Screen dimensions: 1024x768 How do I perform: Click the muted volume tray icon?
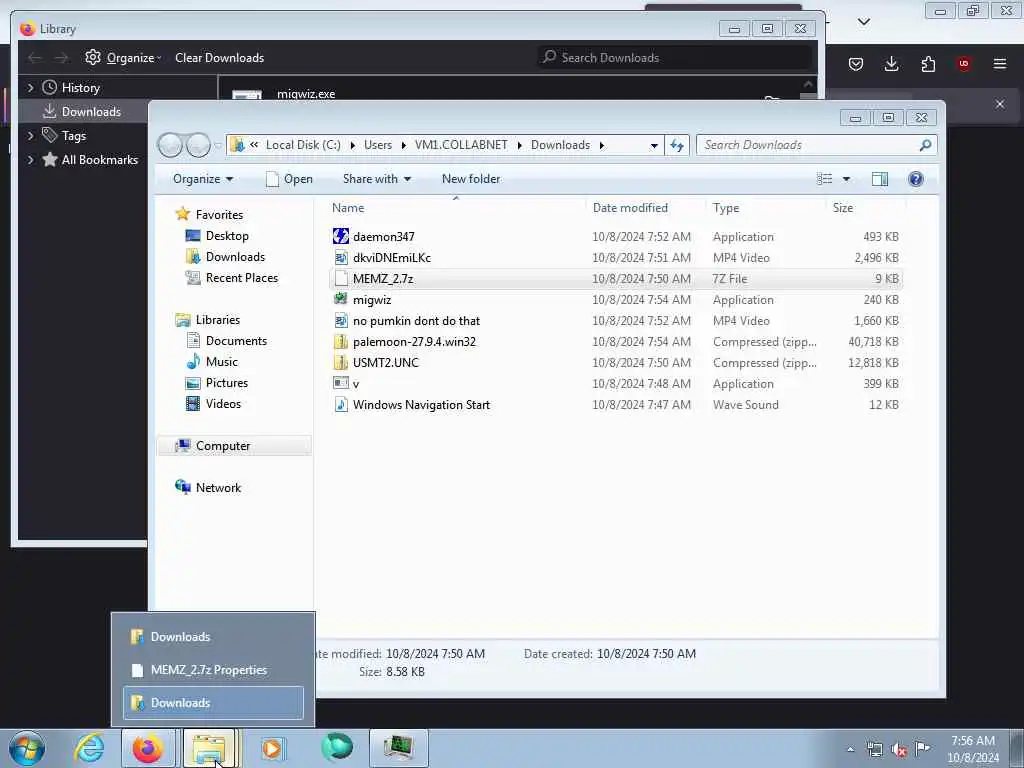[899, 749]
